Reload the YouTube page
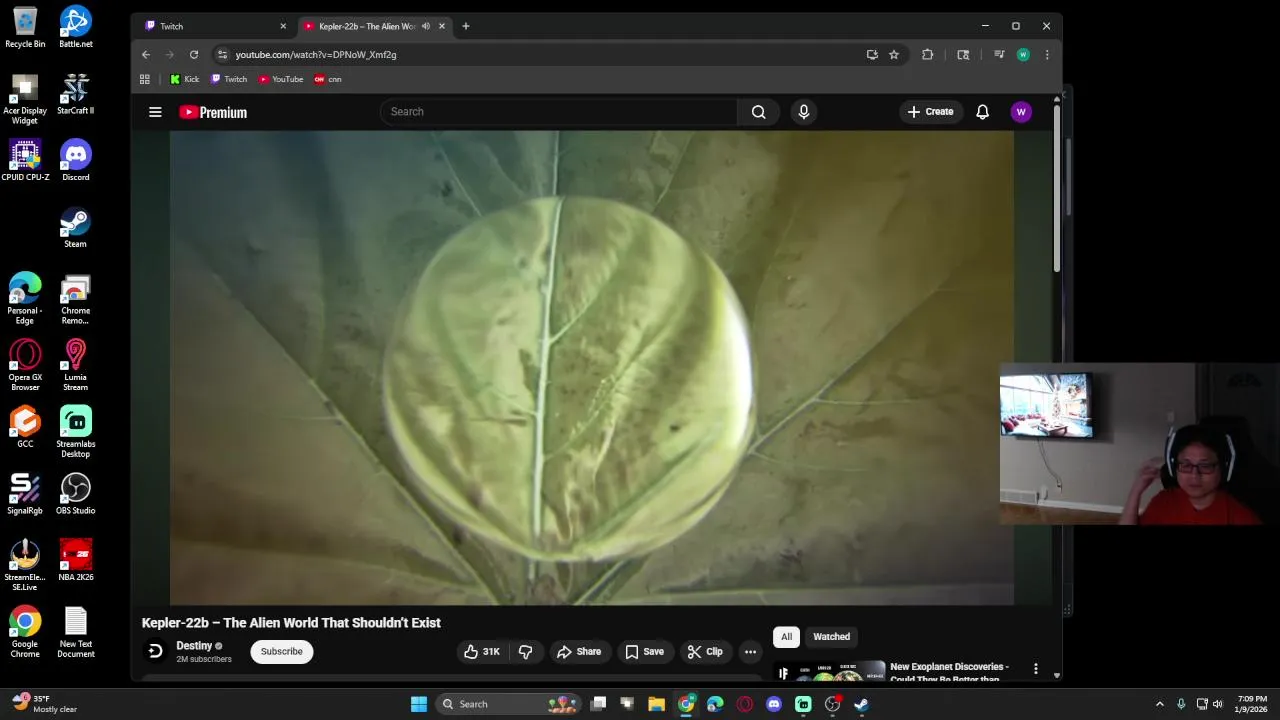The image size is (1280, 720). [x=194, y=55]
